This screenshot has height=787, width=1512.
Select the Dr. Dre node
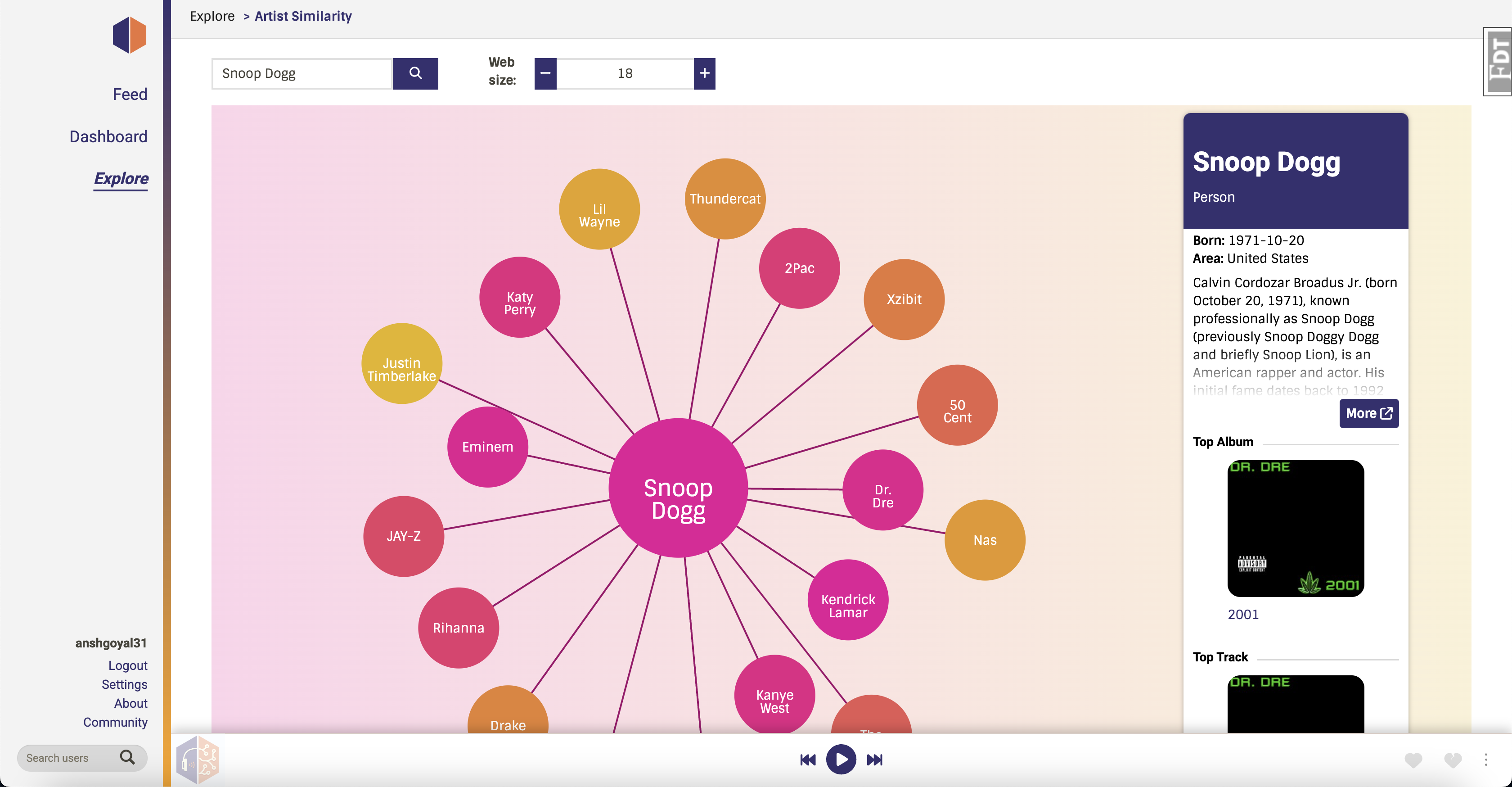pos(883,490)
